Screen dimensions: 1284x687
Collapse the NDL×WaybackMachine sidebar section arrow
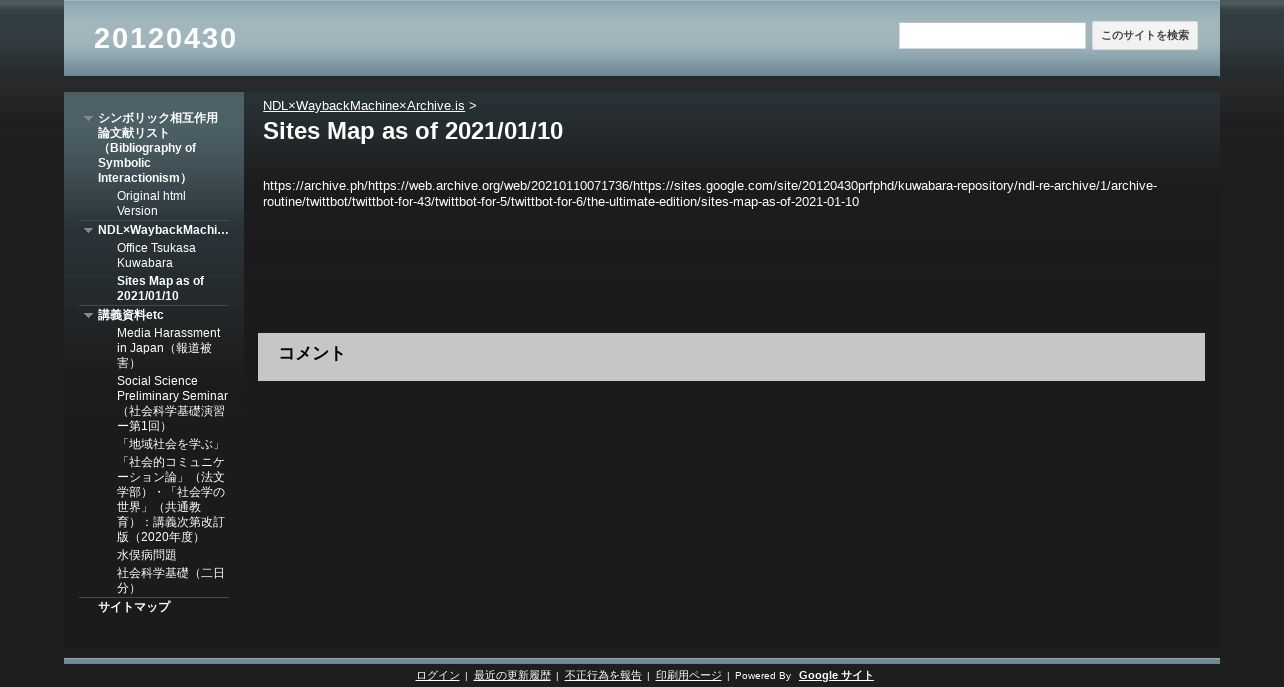click(88, 230)
